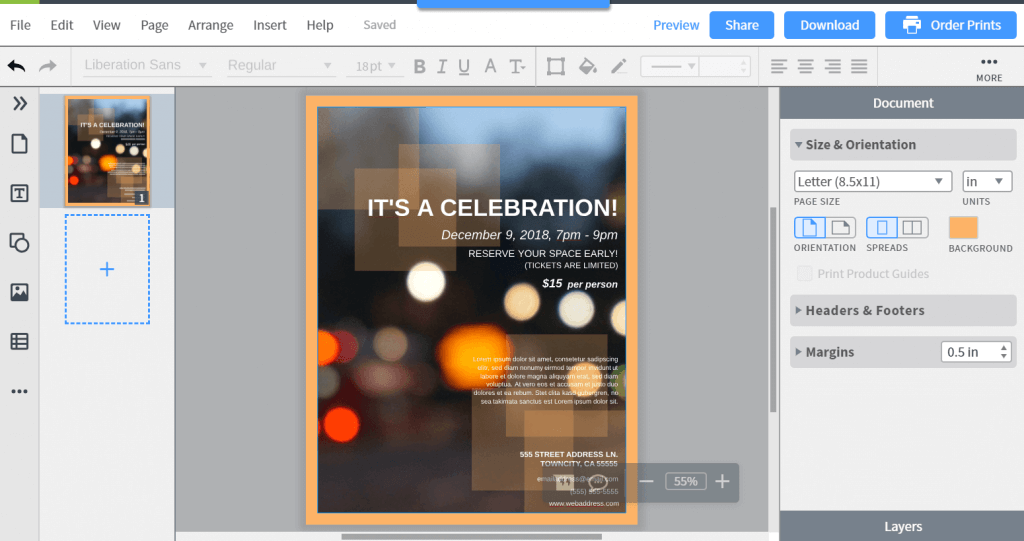The width and height of the screenshot is (1024, 541).
Task: Open the text color tool
Action: tap(490, 66)
